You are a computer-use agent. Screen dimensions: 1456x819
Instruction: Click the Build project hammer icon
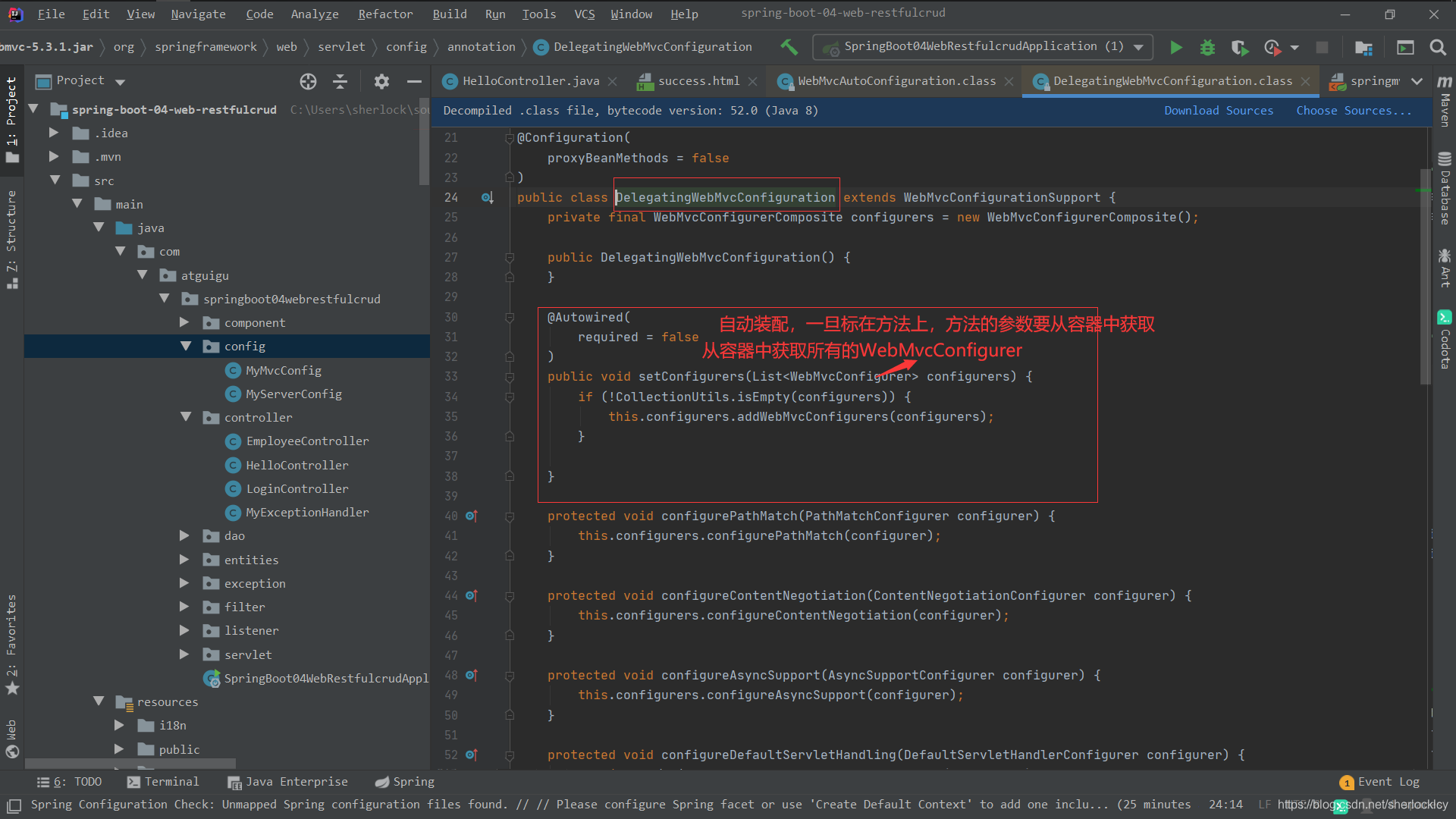pyautogui.click(x=789, y=47)
